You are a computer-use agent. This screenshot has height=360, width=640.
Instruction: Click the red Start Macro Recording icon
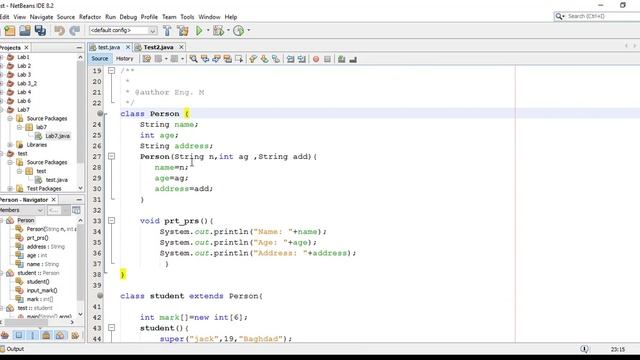tap(316, 59)
